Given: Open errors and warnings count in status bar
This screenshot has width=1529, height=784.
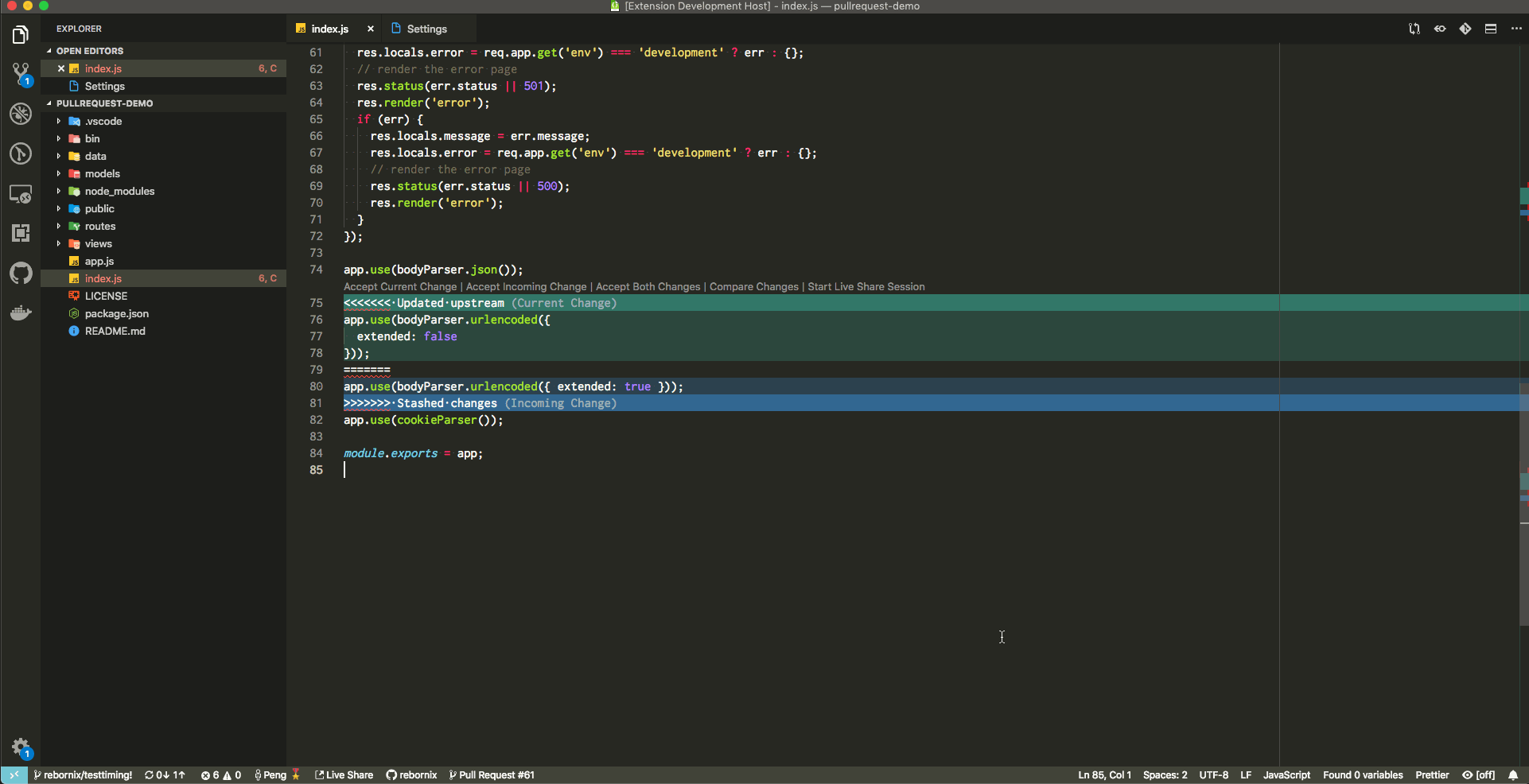Looking at the screenshot, I should coord(221,775).
